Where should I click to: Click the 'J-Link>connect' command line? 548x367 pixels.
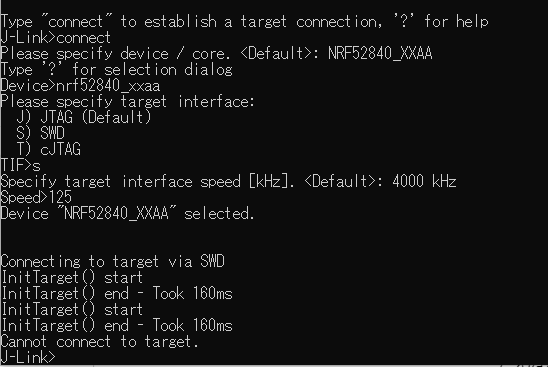pyautogui.click(x=55, y=37)
